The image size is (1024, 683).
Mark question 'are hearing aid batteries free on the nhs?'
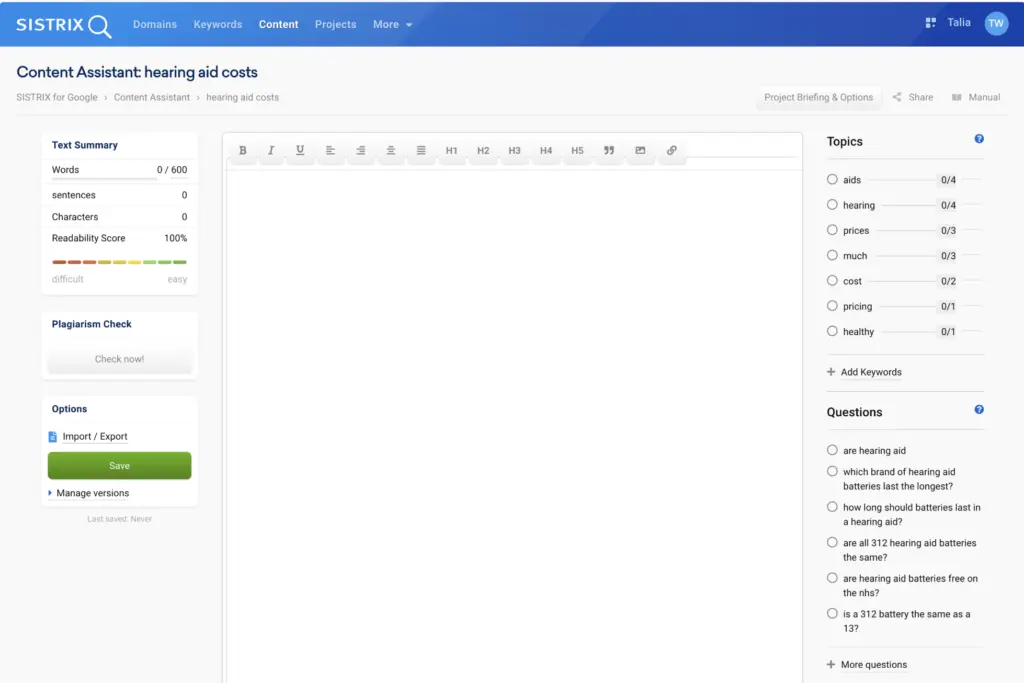832,578
